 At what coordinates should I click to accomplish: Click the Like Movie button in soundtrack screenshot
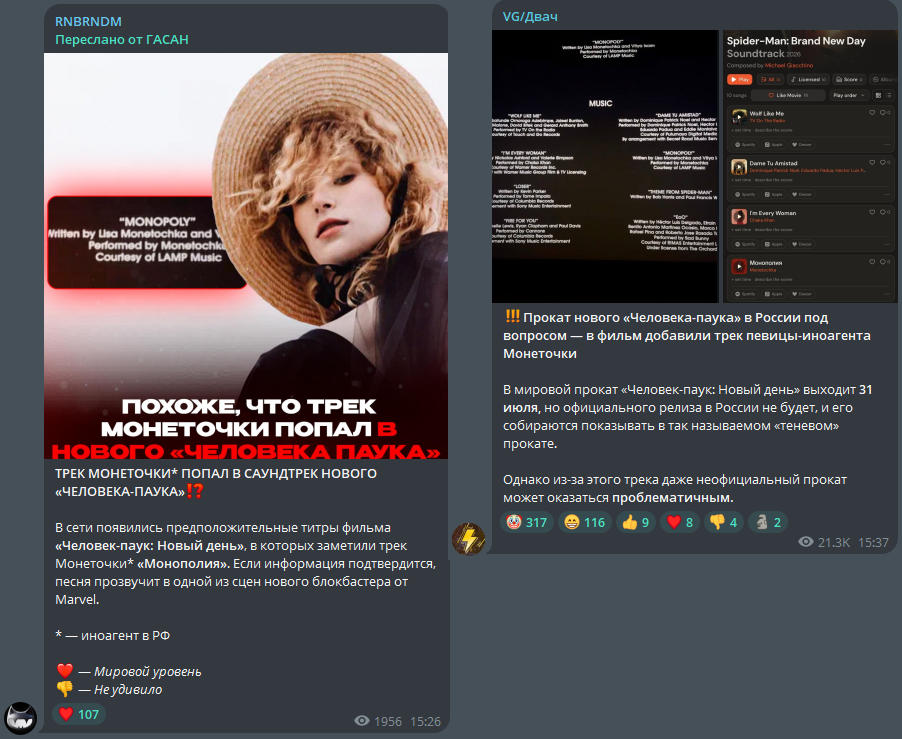point(789,95)
